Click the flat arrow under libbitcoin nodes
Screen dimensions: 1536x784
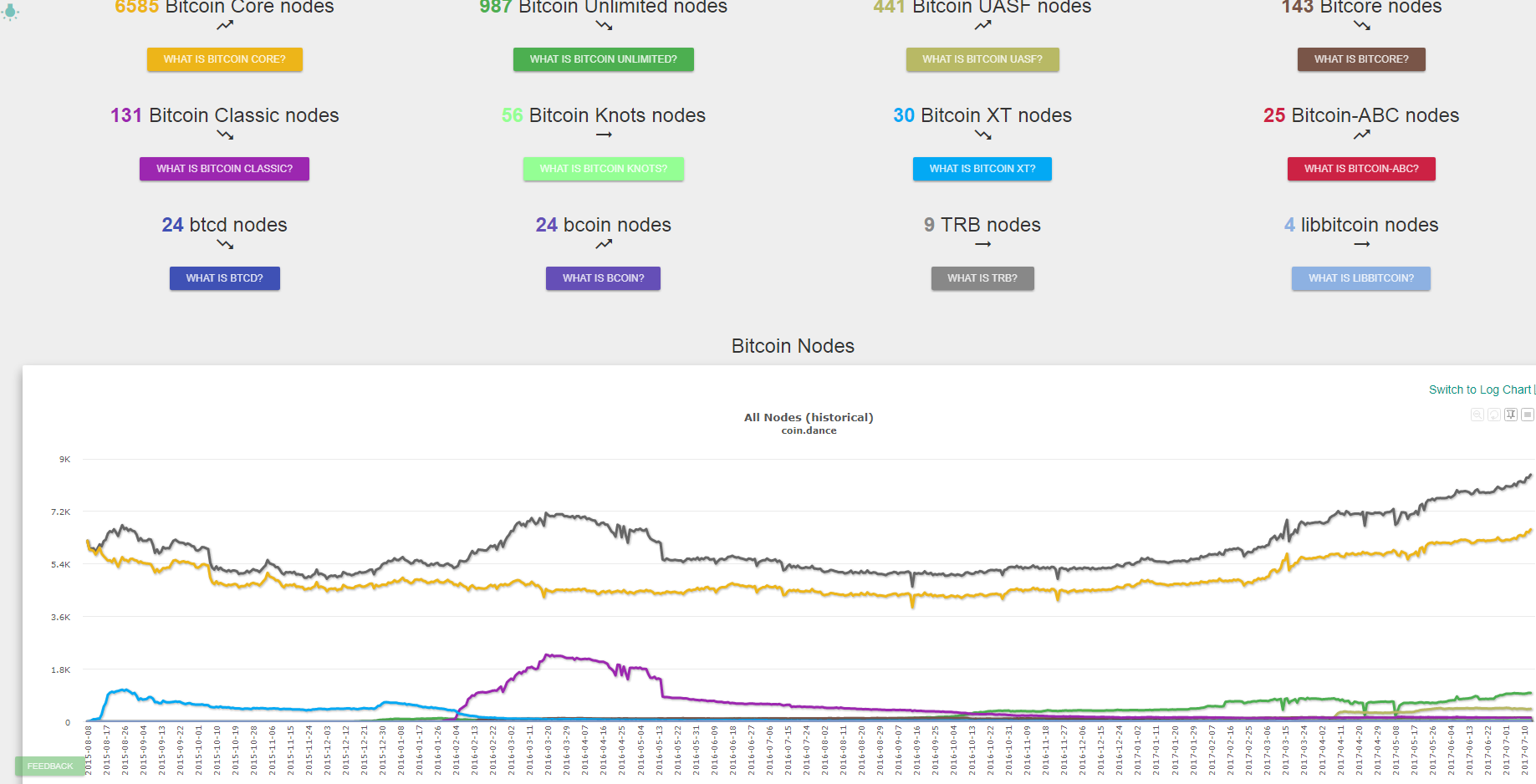tap(1361, 244)
